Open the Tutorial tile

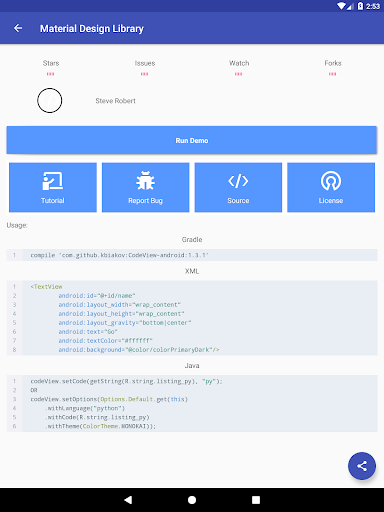[53, 187]
